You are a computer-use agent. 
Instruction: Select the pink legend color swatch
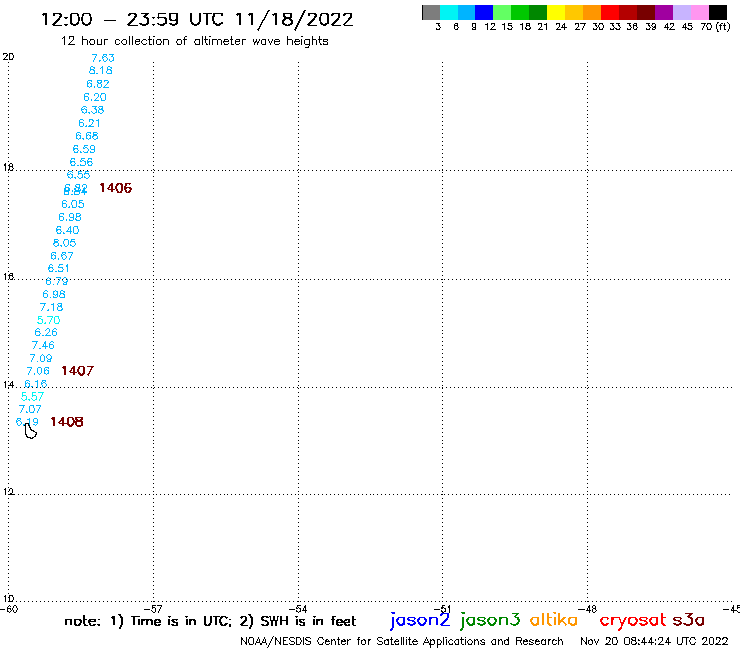(700, 12)
